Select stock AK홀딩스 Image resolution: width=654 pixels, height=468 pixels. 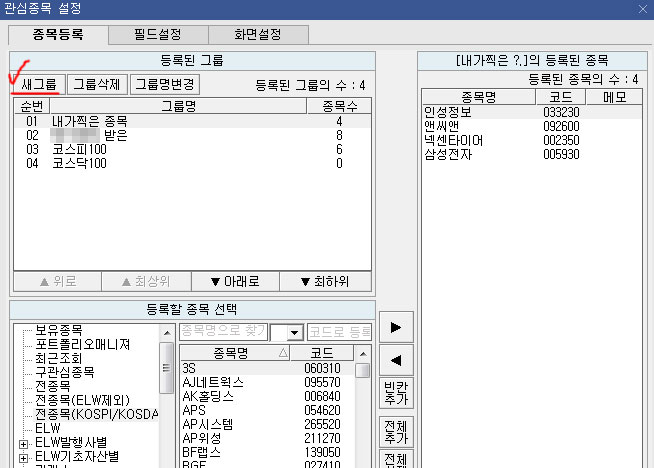coord(267,396)
